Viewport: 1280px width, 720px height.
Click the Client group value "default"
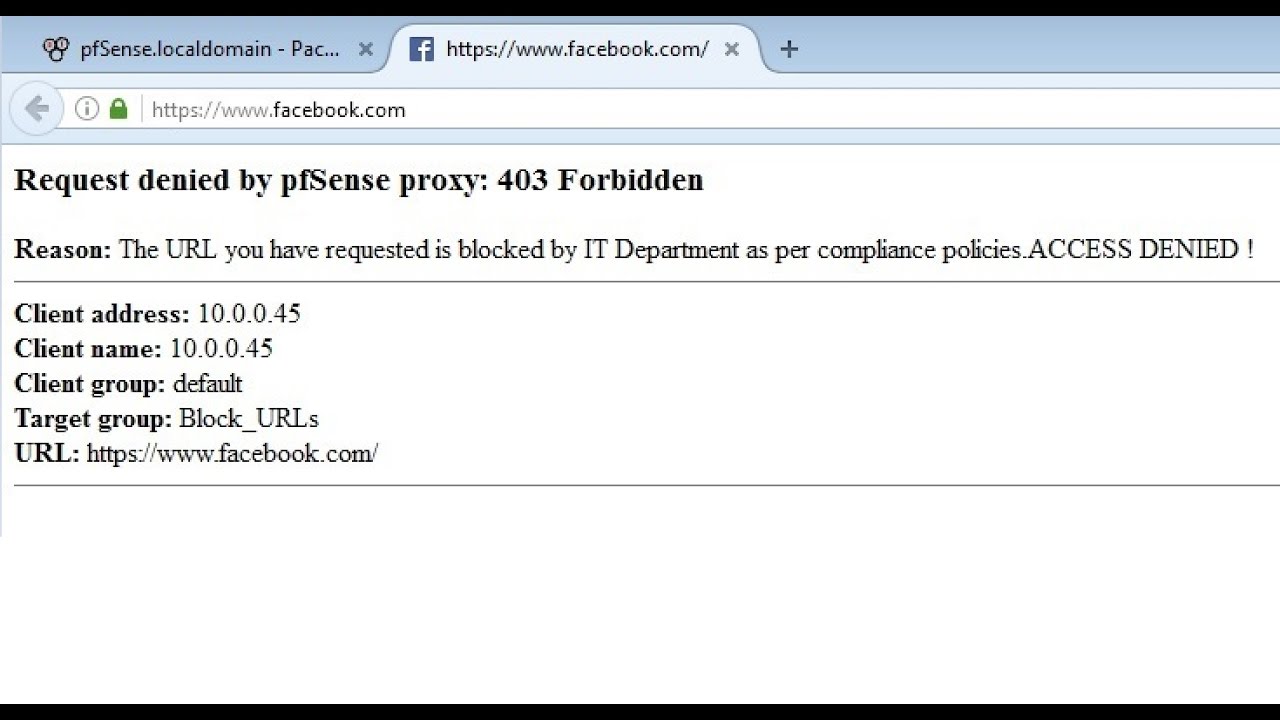tap(207, 384)
